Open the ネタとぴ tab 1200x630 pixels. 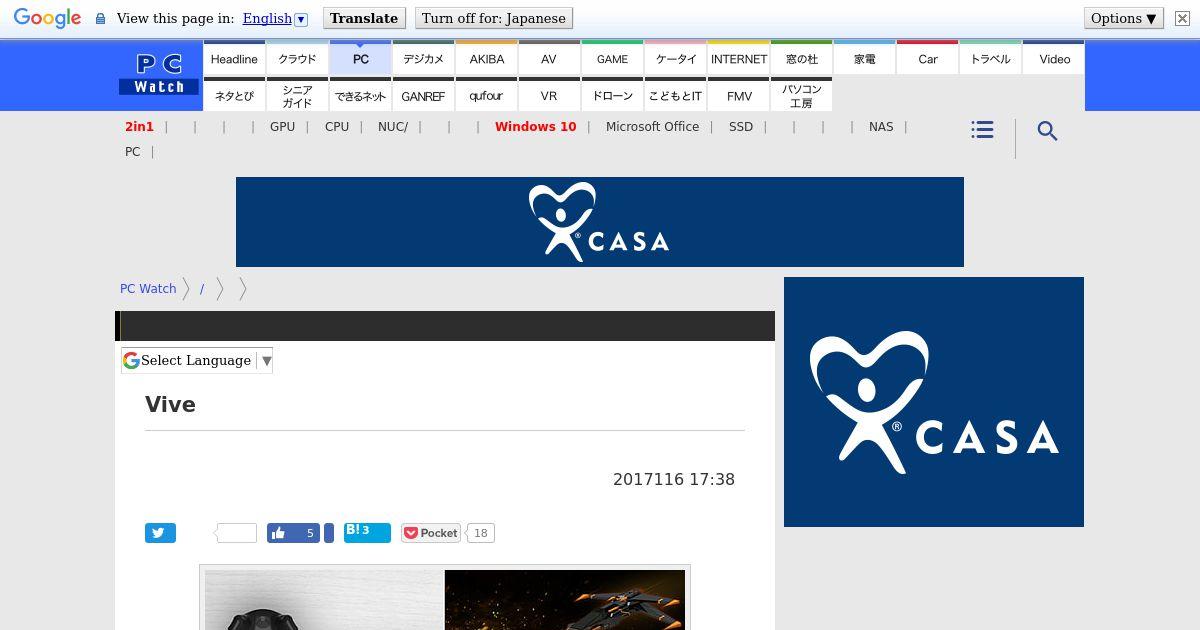coord(234,96)
